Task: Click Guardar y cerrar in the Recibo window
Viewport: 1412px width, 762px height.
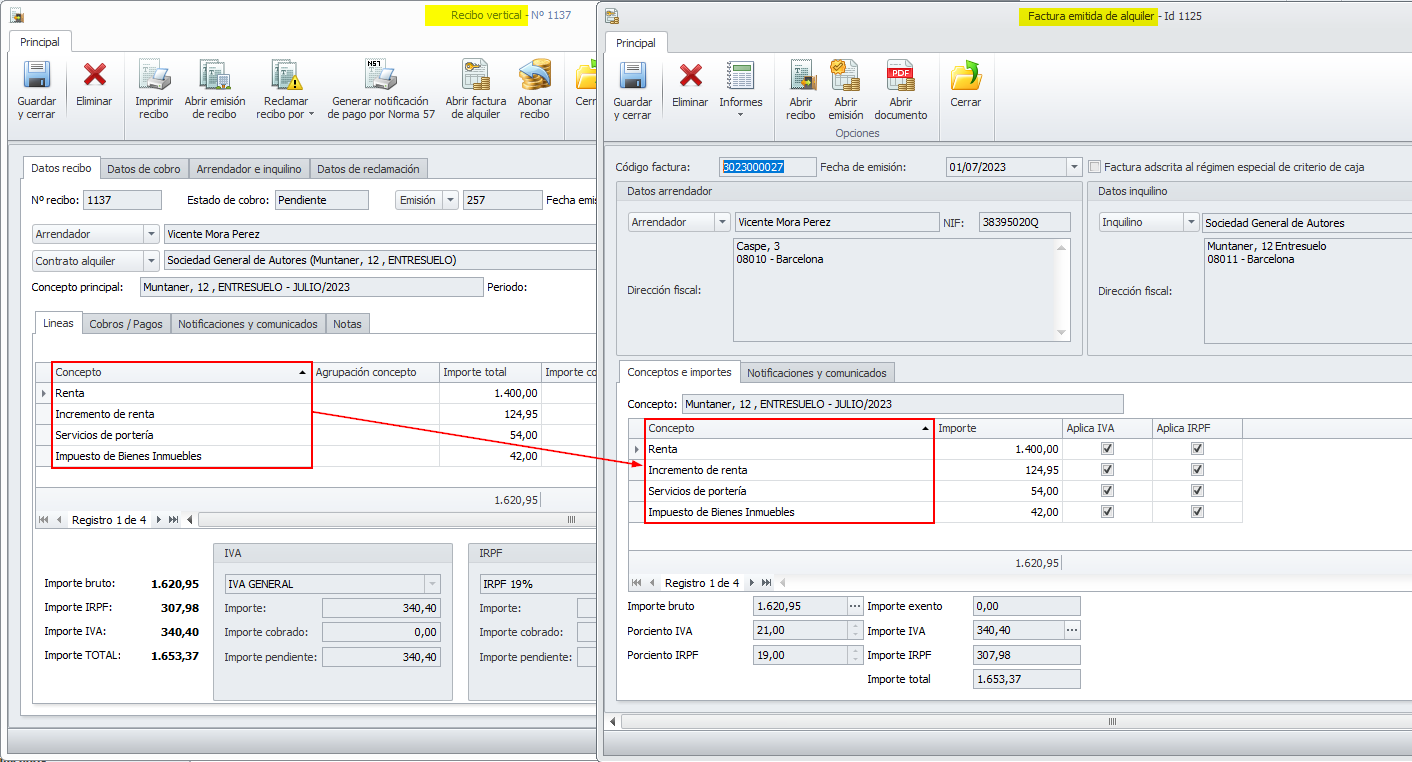Action: coord(36,89)
